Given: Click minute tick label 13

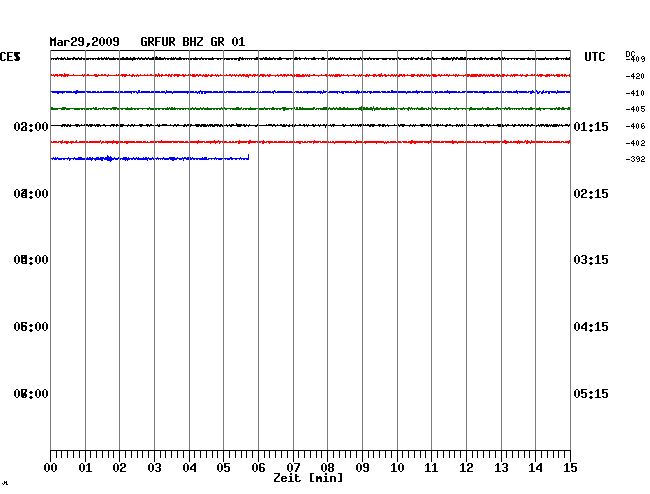Looking at the screenshot, I should click(x=501, y=468).
